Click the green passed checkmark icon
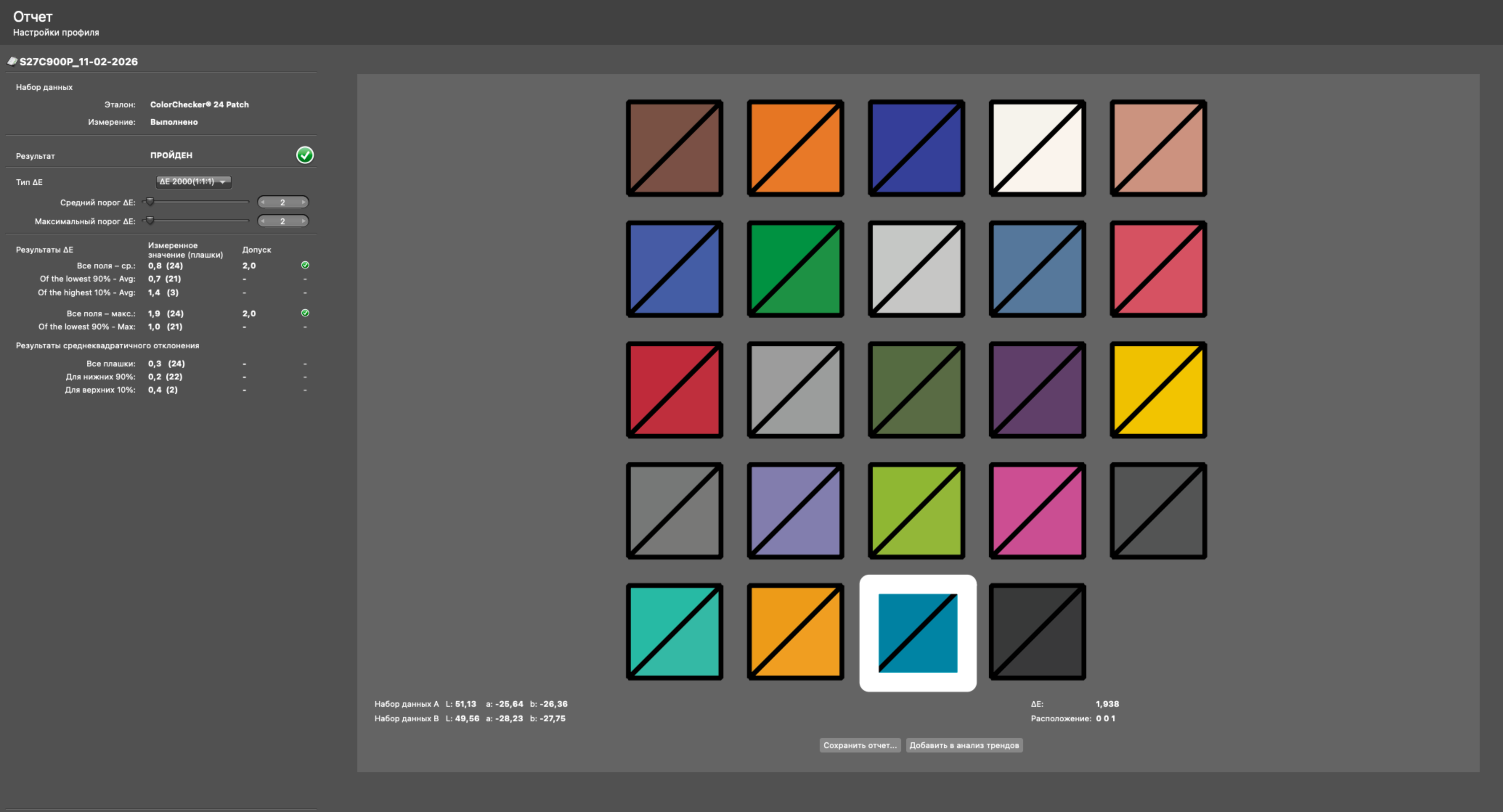1503x812 pixels. pyautogui.click(x=305, y=155)
